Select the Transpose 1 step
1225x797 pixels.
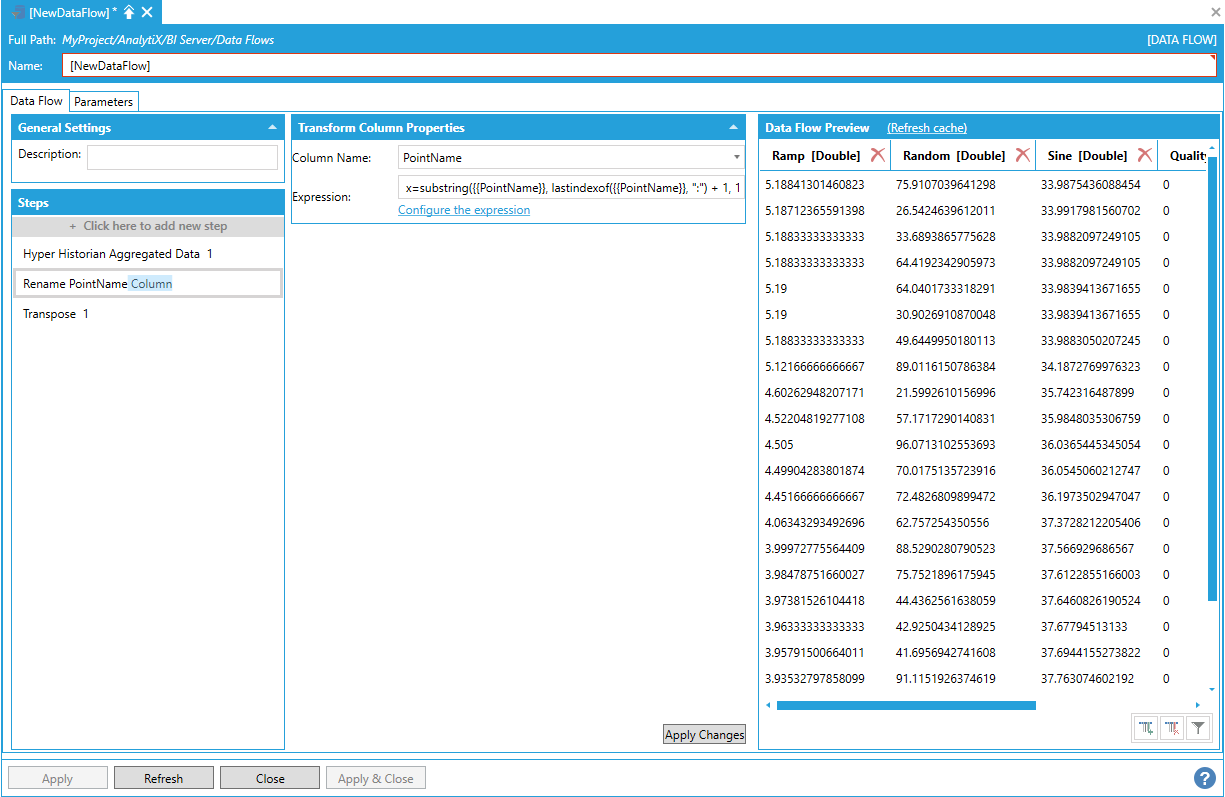point(56,314)
